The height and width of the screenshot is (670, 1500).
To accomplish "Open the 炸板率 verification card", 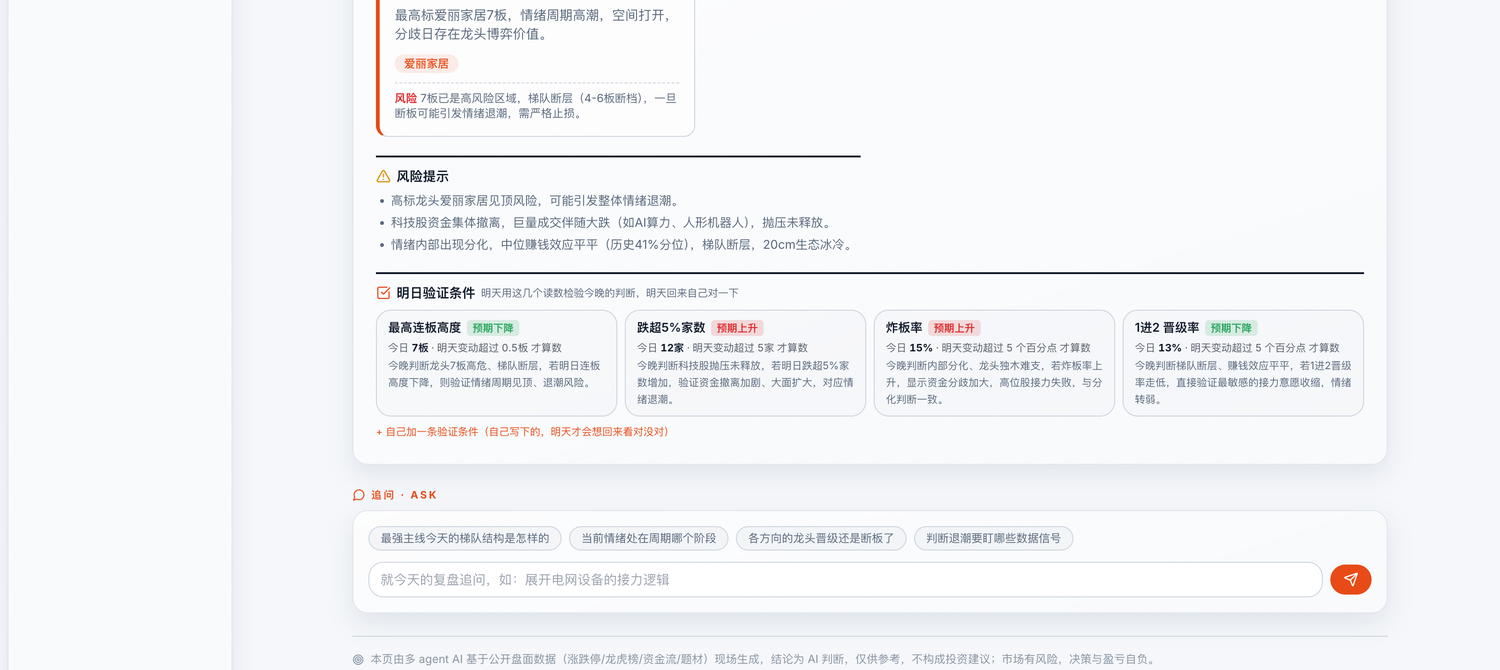I will pyautogui.click(x=994, y=363).
